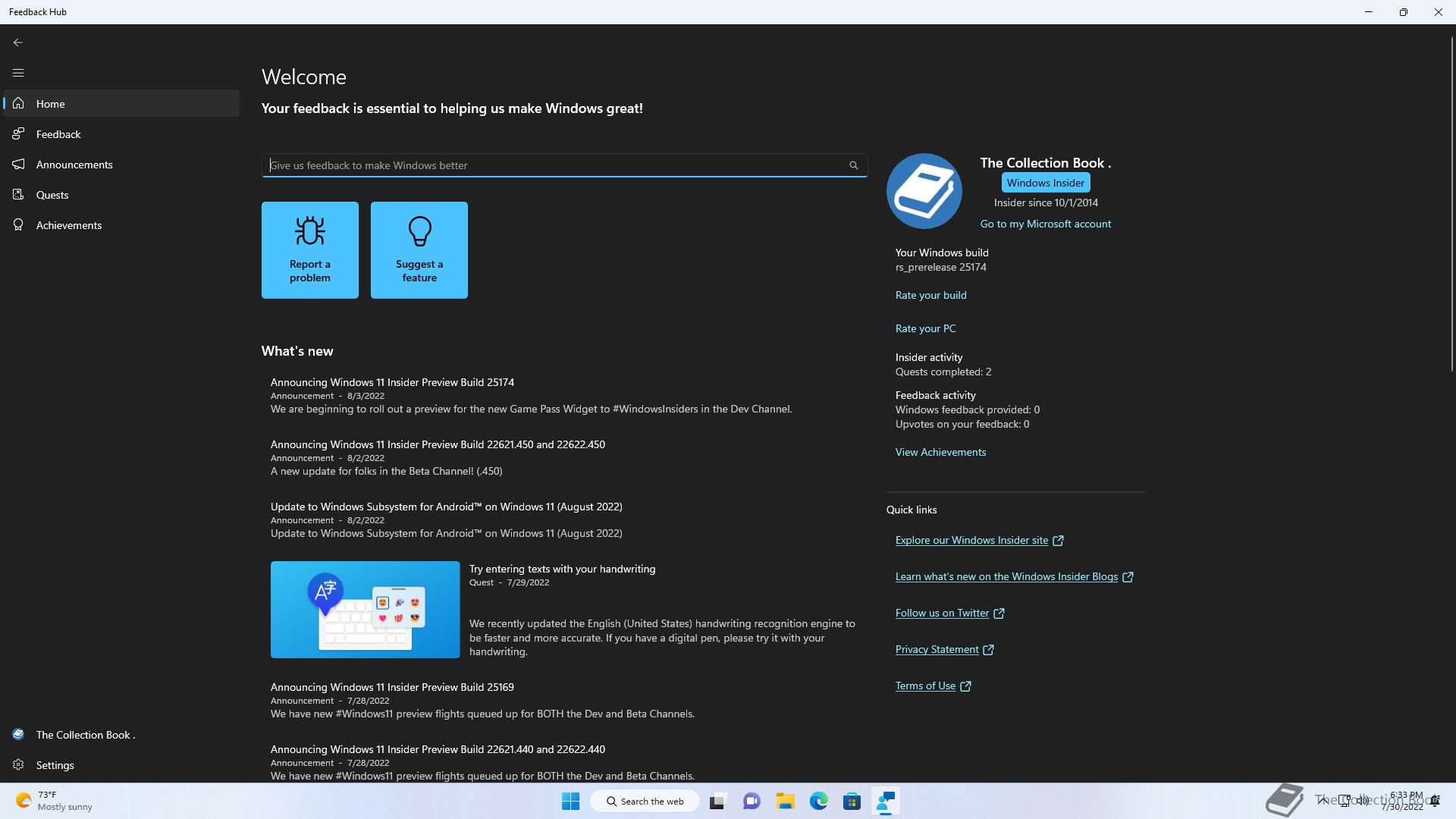Image resolution: width=1456 pixels, height=819 pixels.
Task: Click the Follow us on Twitter link
Action: 942,613
